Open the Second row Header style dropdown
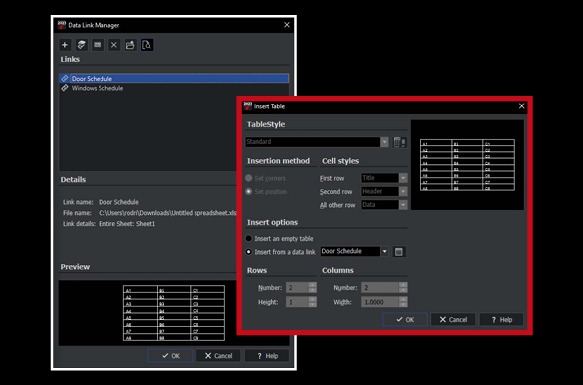The image size is (583, 385). [403, 192]
